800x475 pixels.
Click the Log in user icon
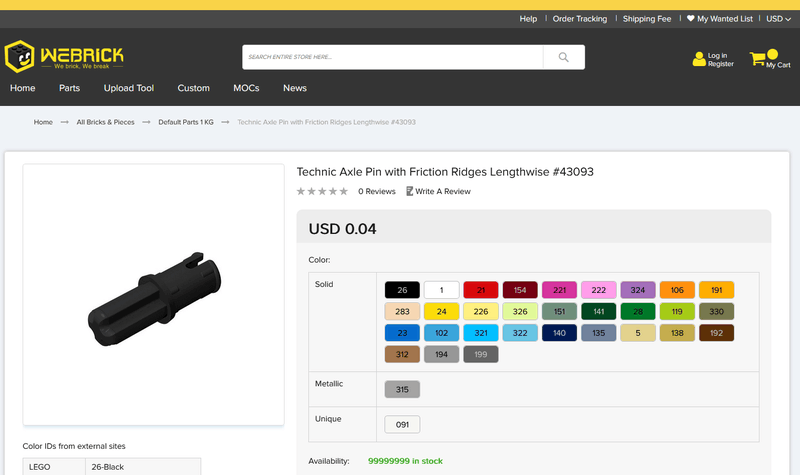click(699, 59)
